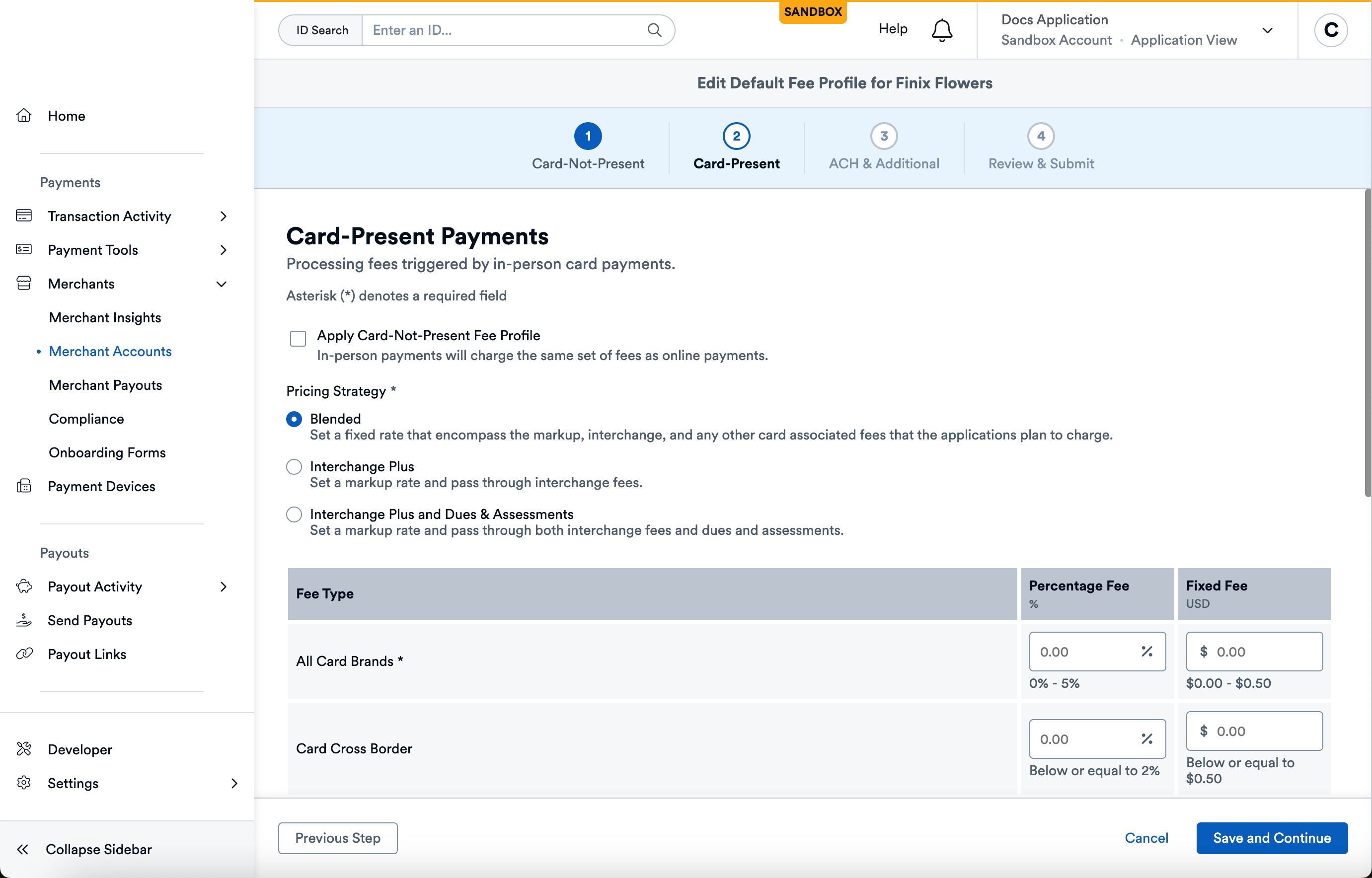
Task: Click the Payment Devices icon
Action: tap(24, 486)
